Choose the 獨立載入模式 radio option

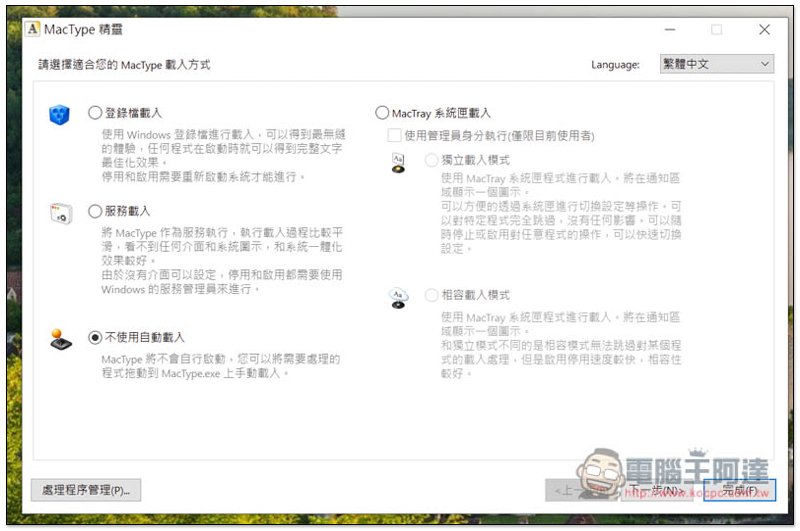[431, 160]
